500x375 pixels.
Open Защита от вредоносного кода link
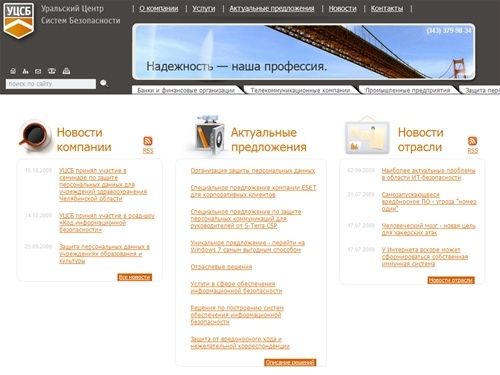(x=240, y=342)
